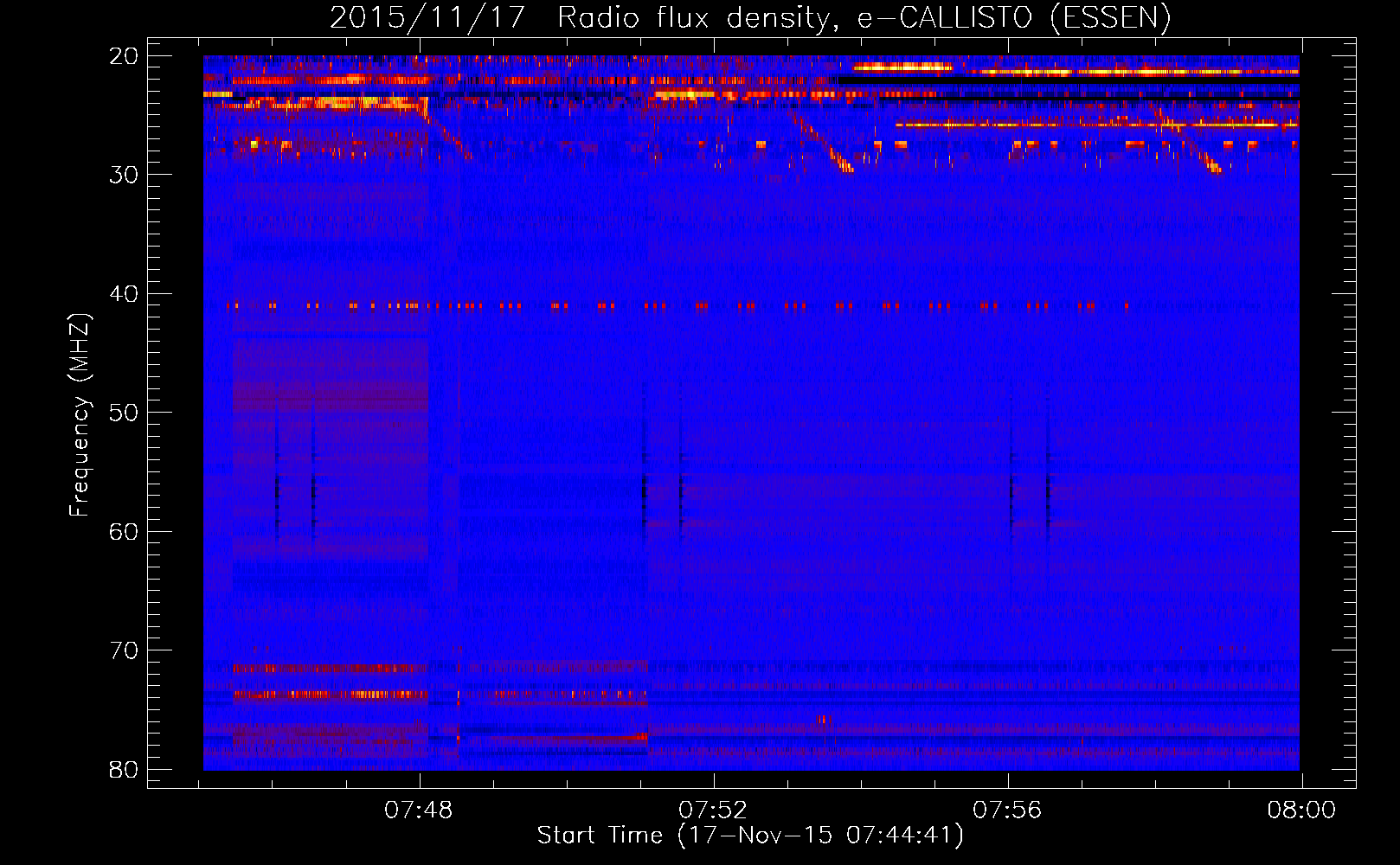Click the 08:00 time tick label
The image size is (1400, 865).
[1301, 811]
